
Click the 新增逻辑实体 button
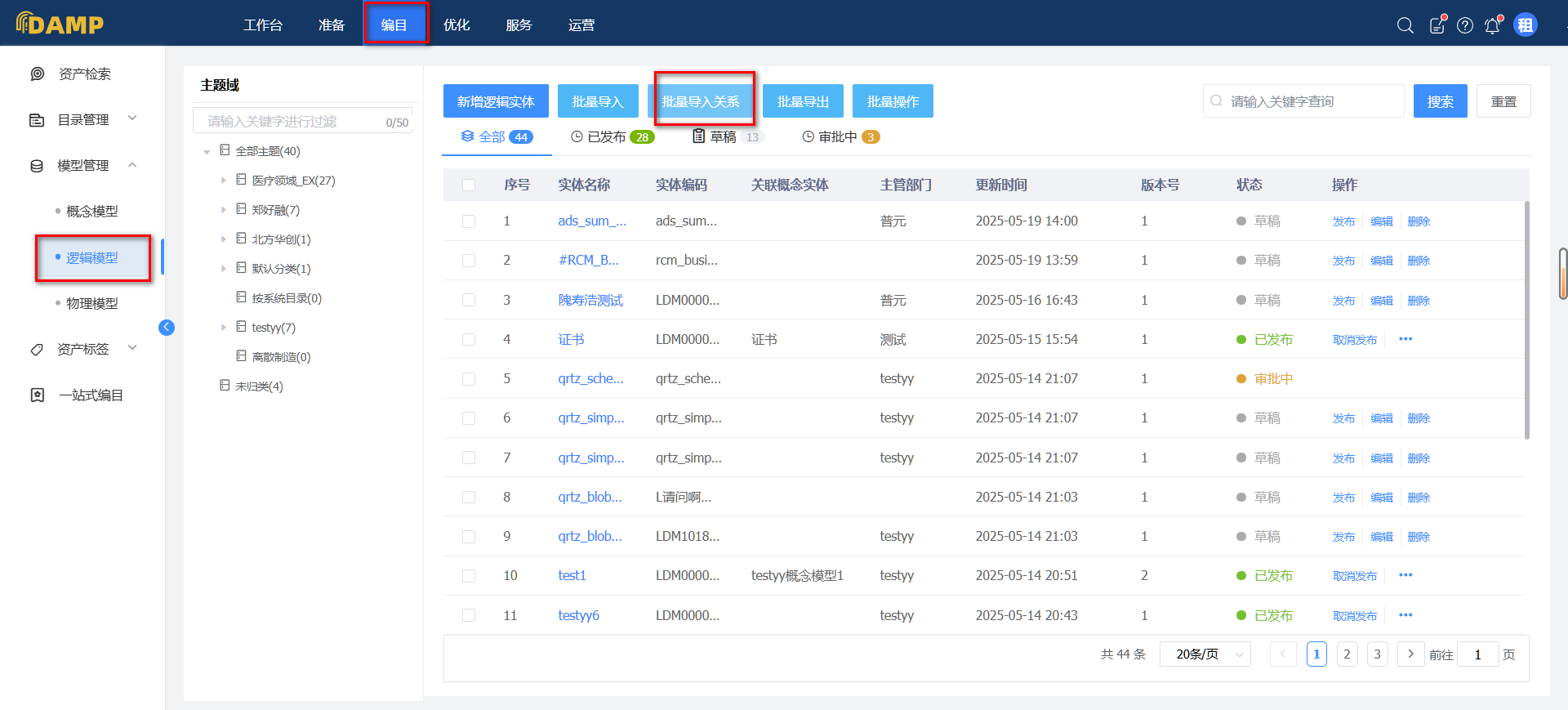(496, 101)
